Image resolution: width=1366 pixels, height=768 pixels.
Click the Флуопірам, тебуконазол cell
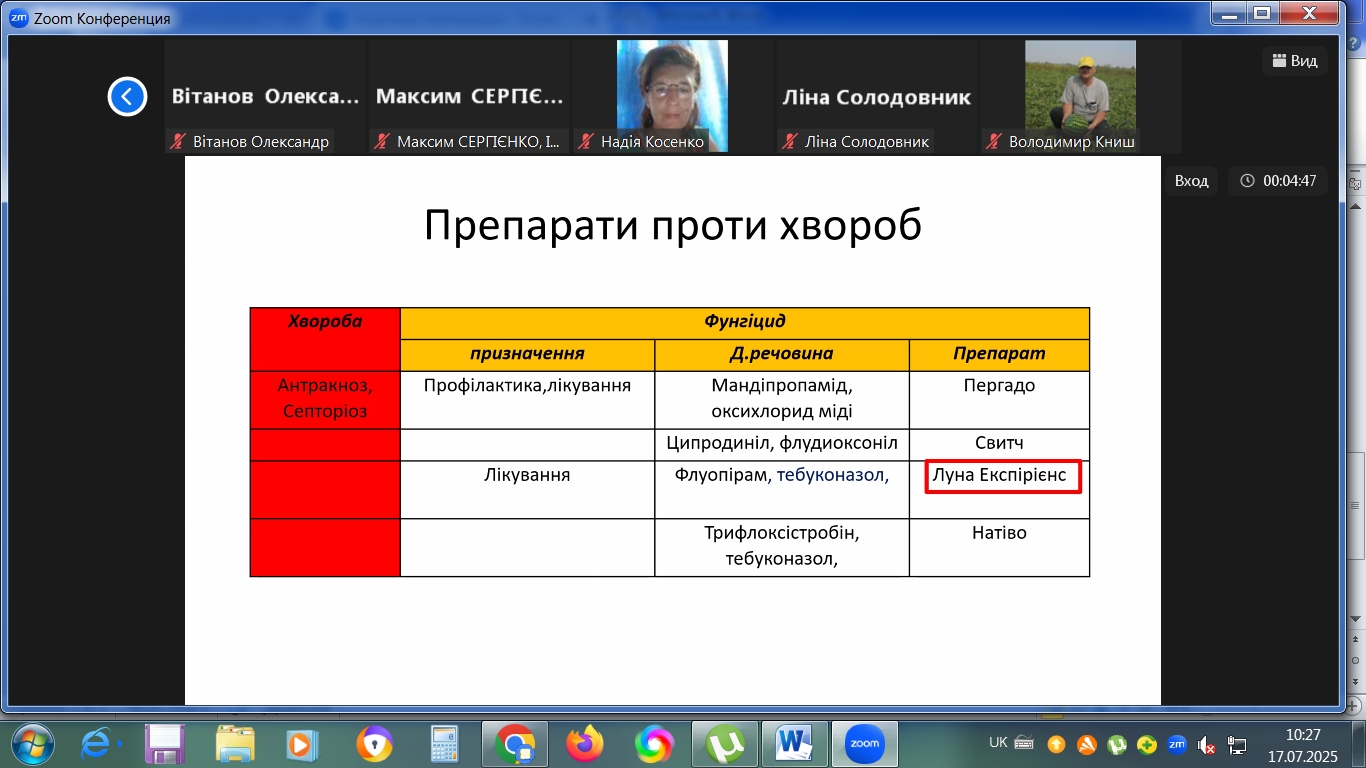click(782, 489)
